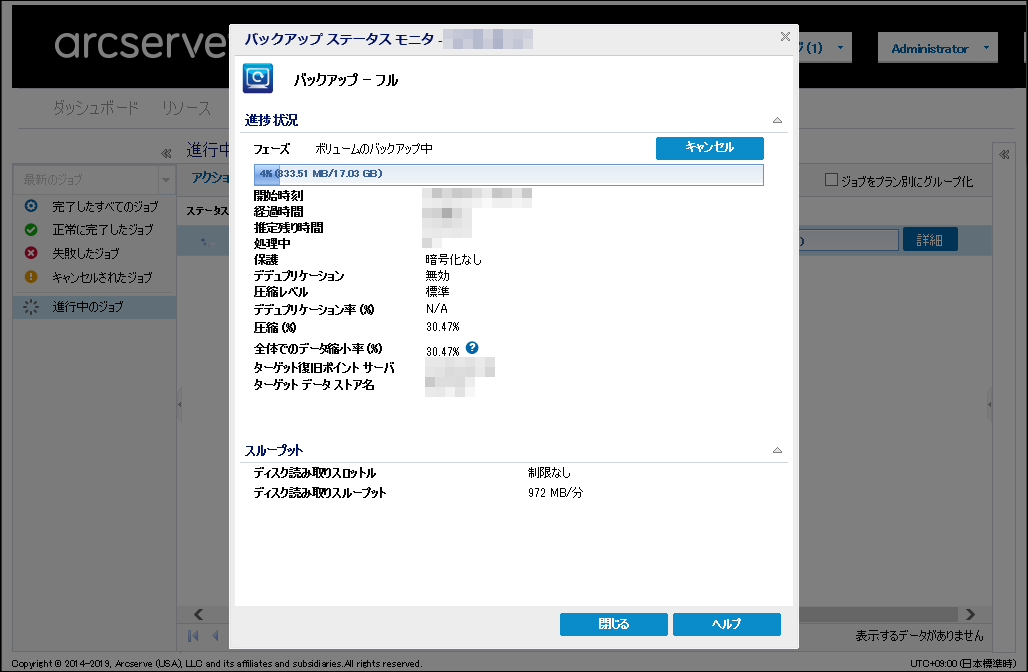Click the all completed jobs icon

click(x=31, y=206)
